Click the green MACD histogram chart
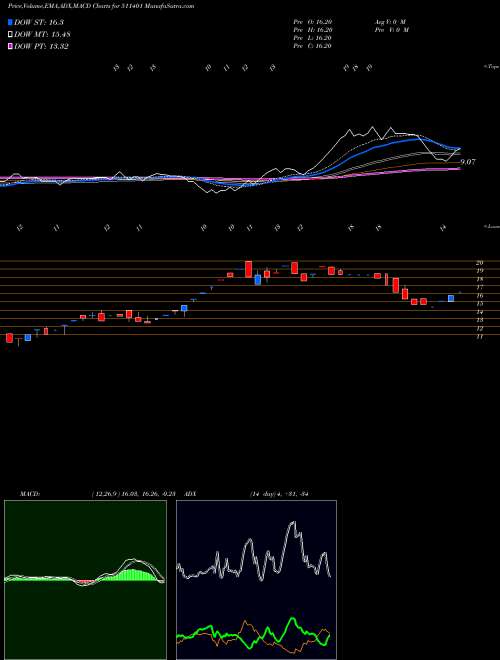This screenshot has height=660, width=500. [x=85, y=580]
